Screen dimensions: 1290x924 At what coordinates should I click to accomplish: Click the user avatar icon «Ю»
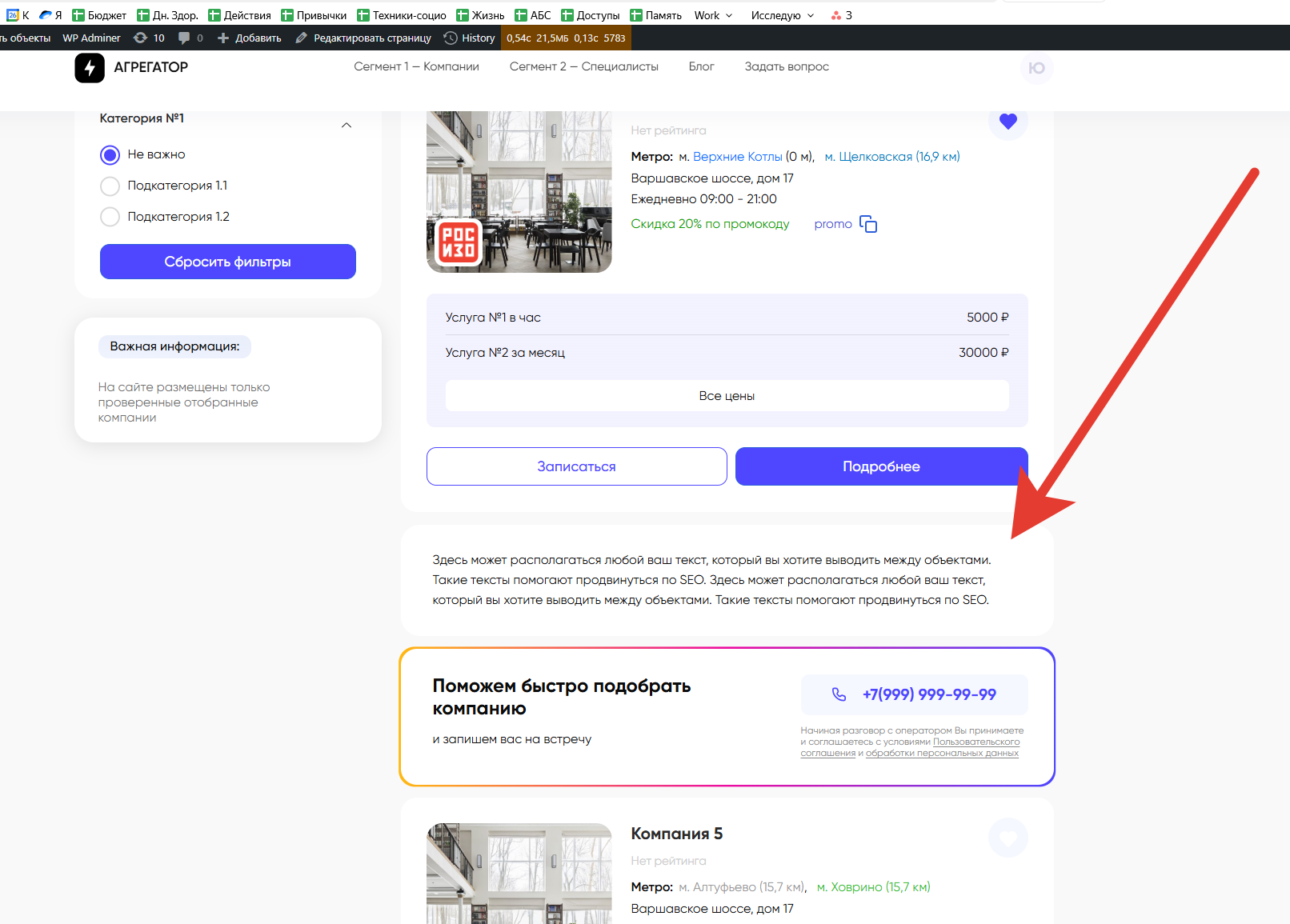click(1036, 68)
